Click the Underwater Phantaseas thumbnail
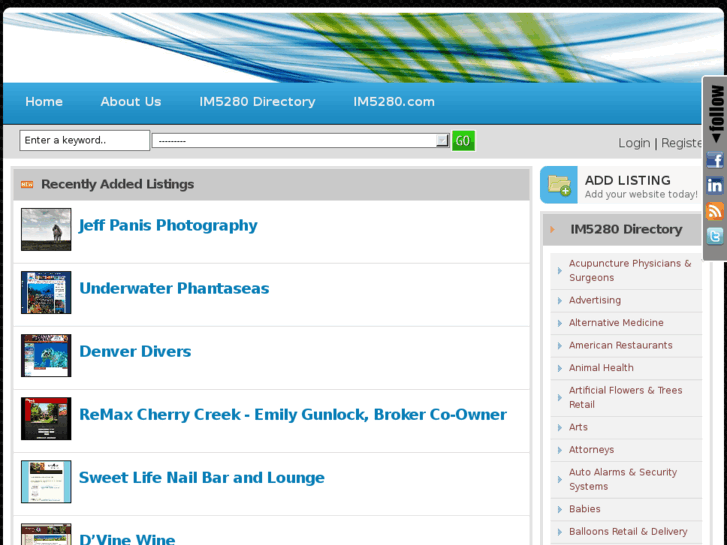727x545 pixels. (x=46, y=292)
